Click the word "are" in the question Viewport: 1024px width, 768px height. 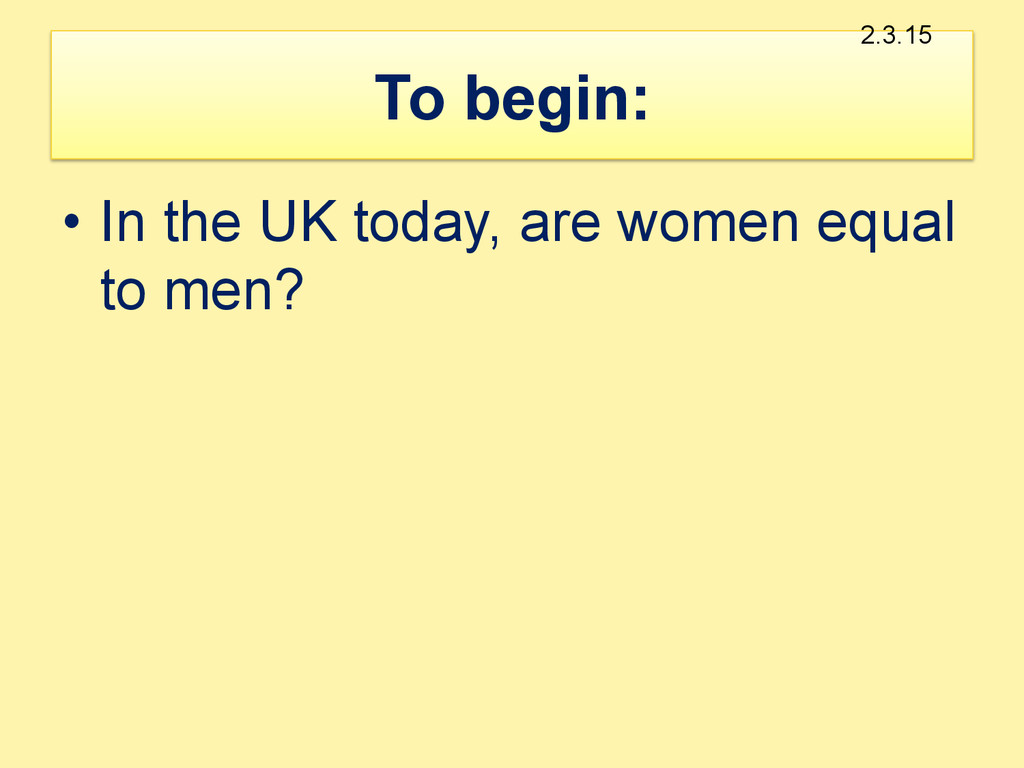pyautogui.click(x=560, y=225)
